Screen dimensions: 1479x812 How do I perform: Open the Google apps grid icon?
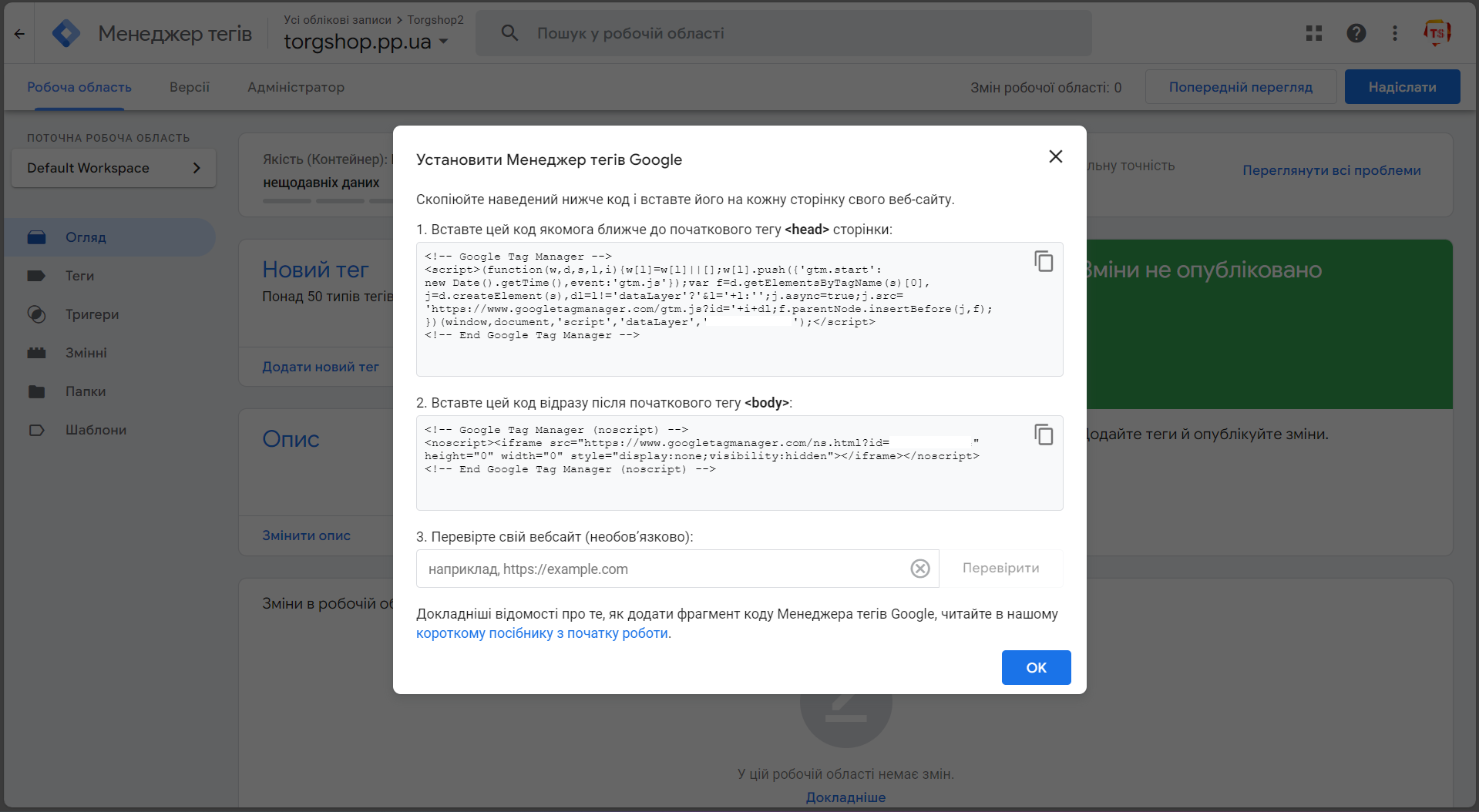point(1314,33)
